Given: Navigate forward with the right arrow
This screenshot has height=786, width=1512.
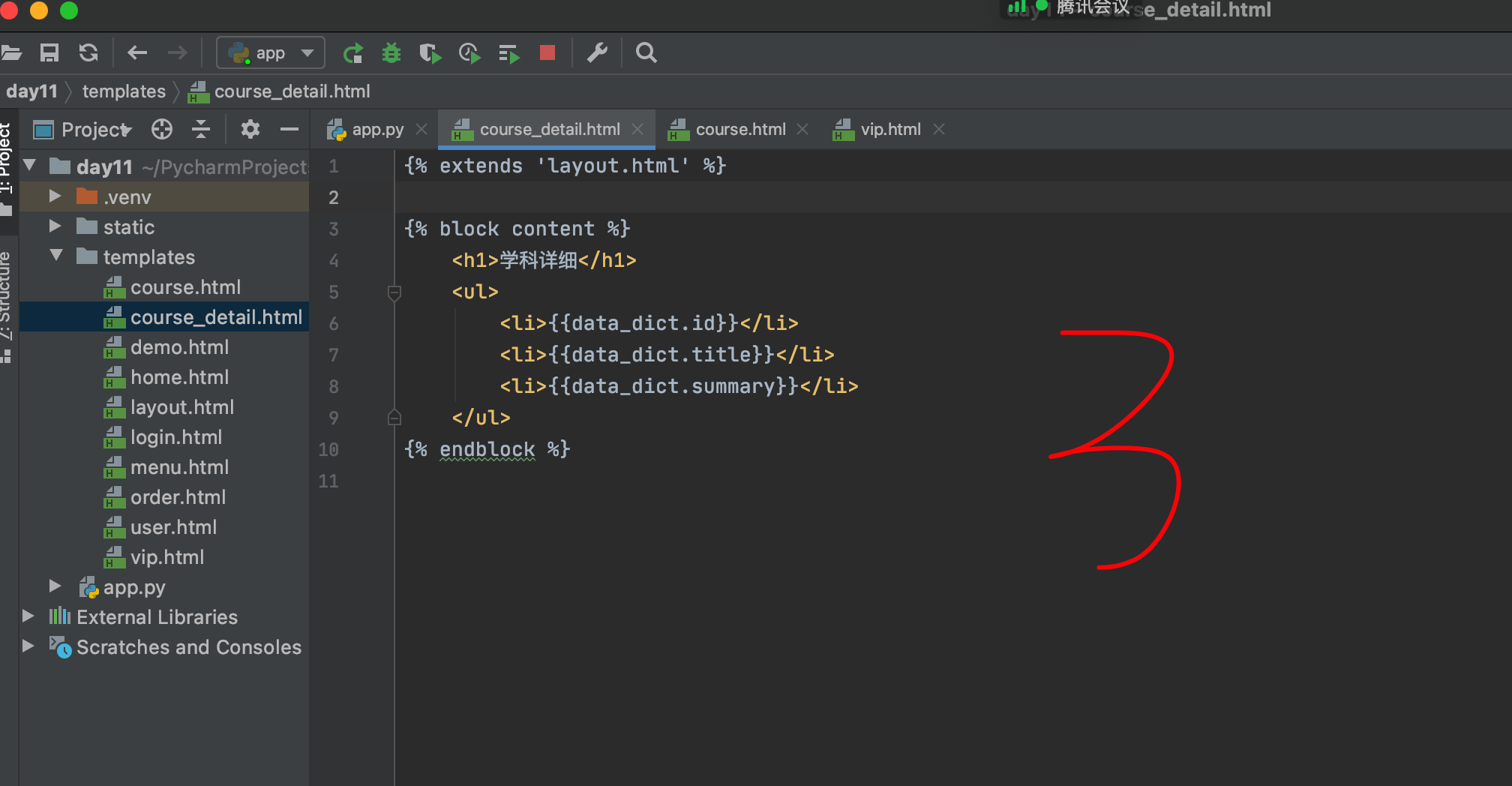Looking at the screenshot, I should tap(177, 52).
